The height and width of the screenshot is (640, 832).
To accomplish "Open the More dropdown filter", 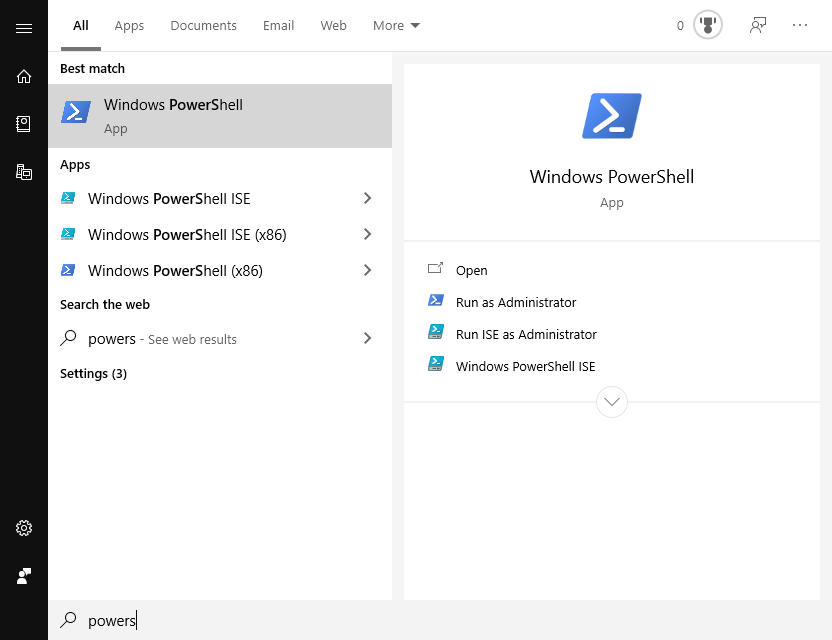I will pos(396,25).
